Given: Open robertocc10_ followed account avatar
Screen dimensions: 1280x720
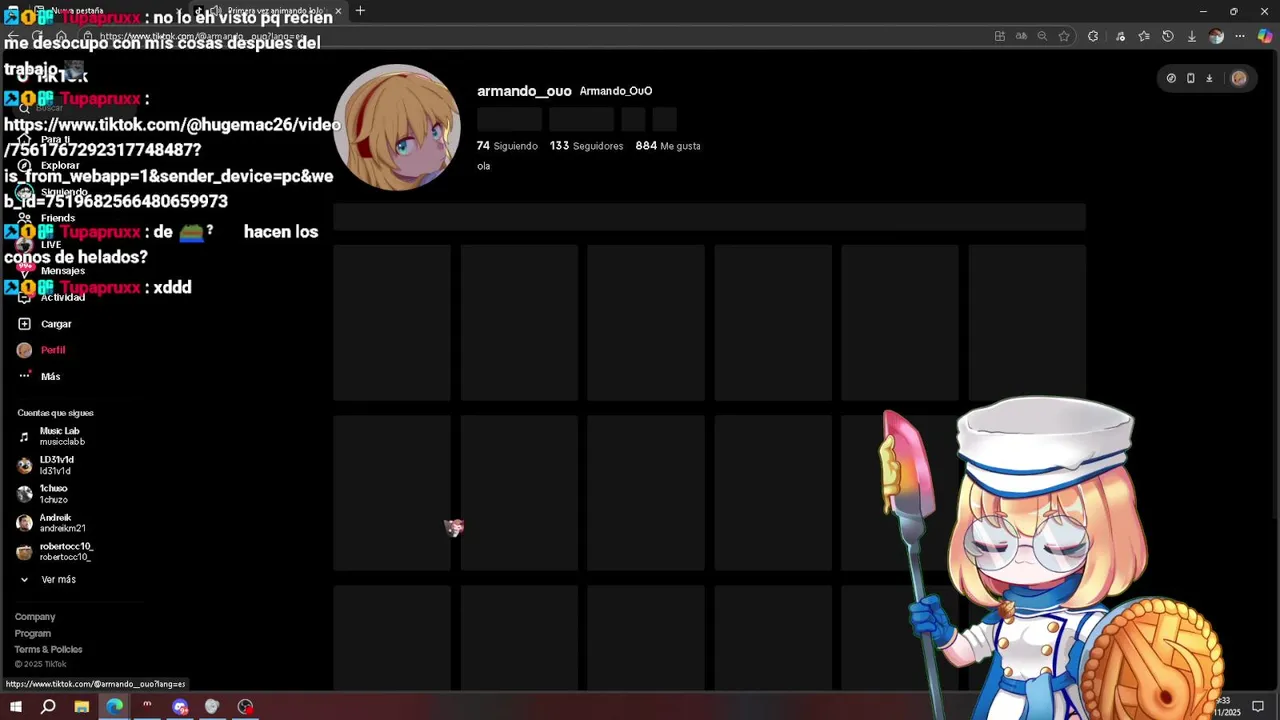Looking at the screenshot, I should pos(25,552).
